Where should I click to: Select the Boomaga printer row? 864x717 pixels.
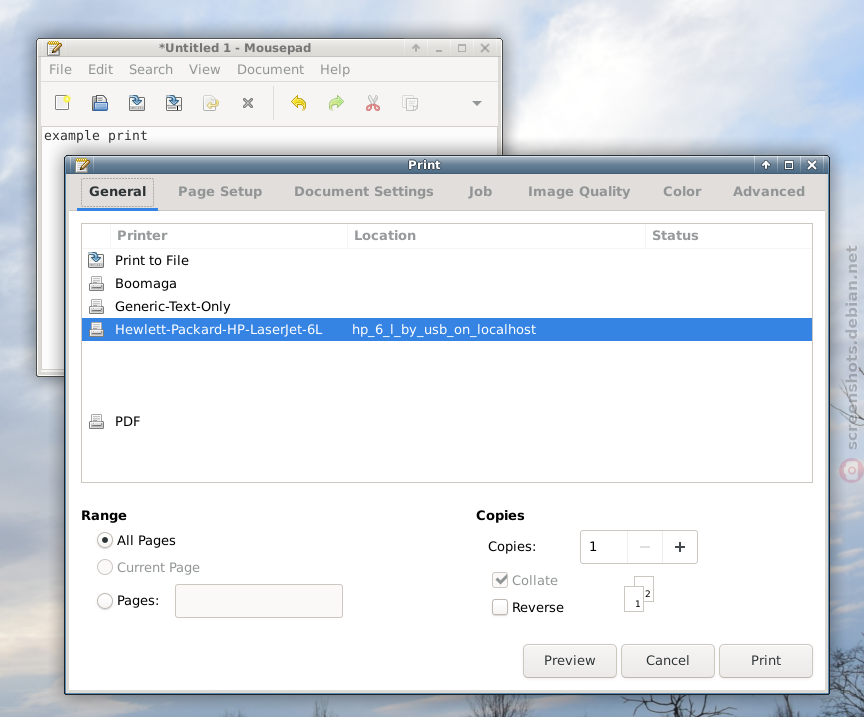(447, 283)
